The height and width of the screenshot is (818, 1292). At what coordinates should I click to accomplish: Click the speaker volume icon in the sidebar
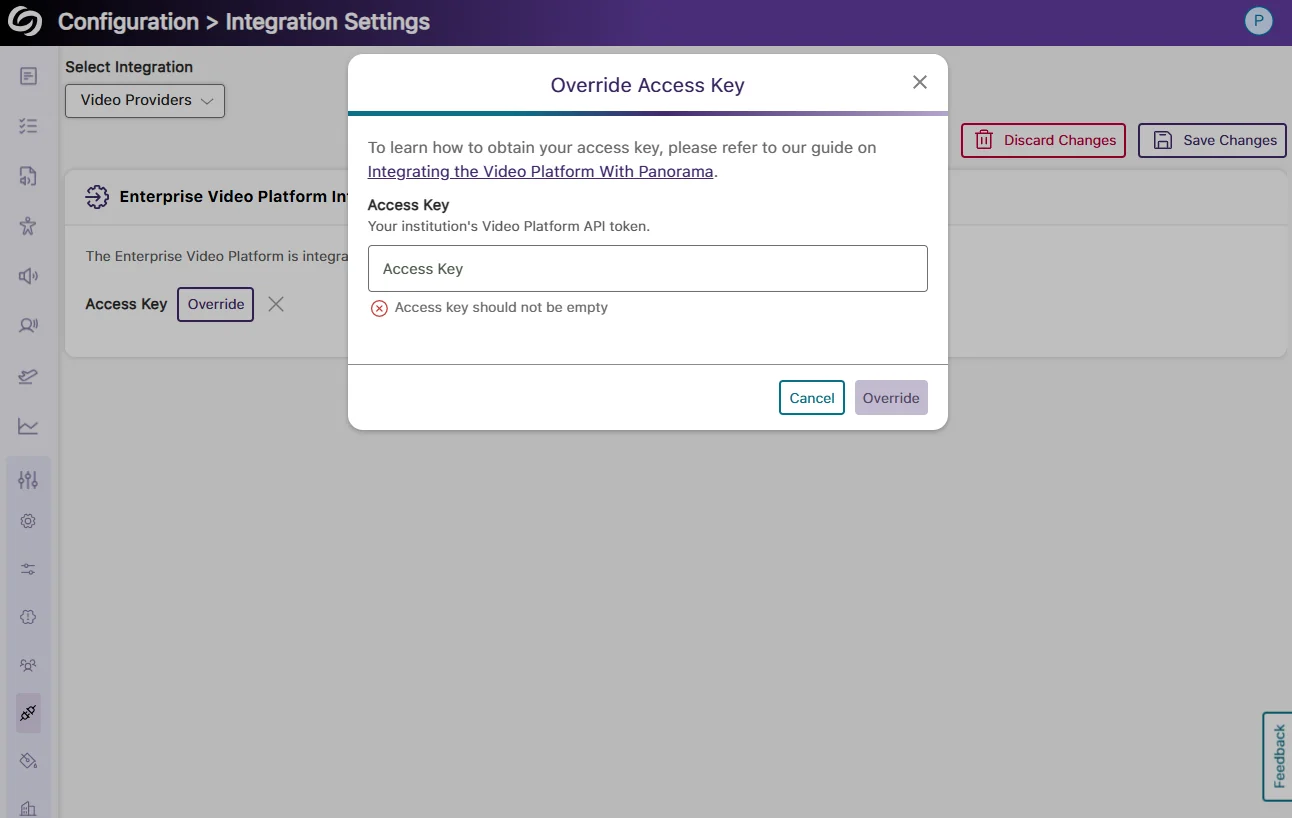tap(28, 276)
